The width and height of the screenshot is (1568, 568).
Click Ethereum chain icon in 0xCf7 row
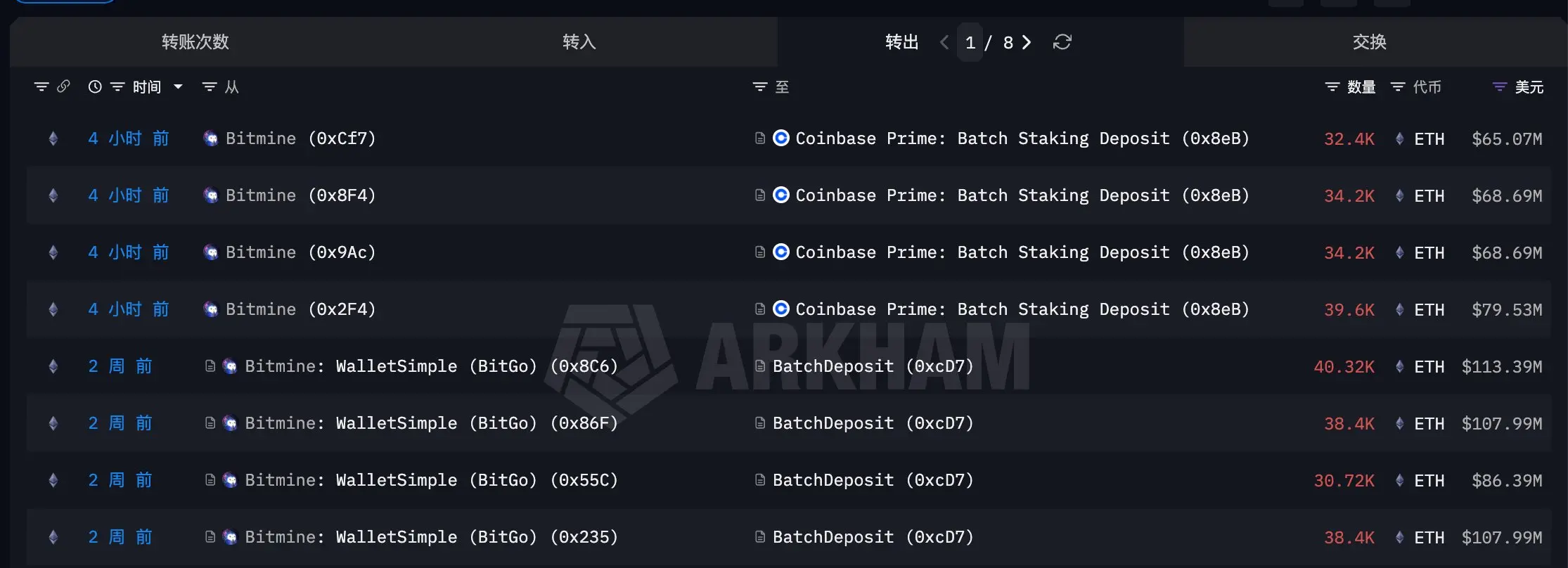[53, 138]
